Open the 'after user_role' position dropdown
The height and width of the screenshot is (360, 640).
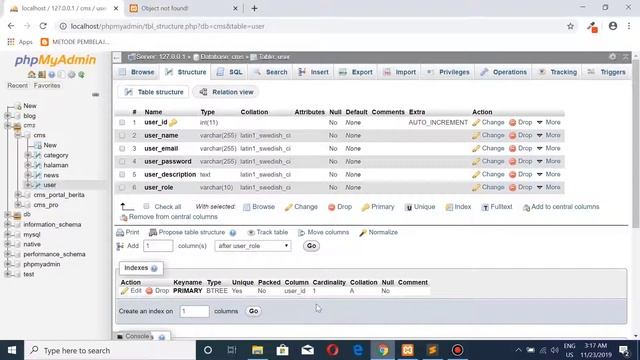253,246
